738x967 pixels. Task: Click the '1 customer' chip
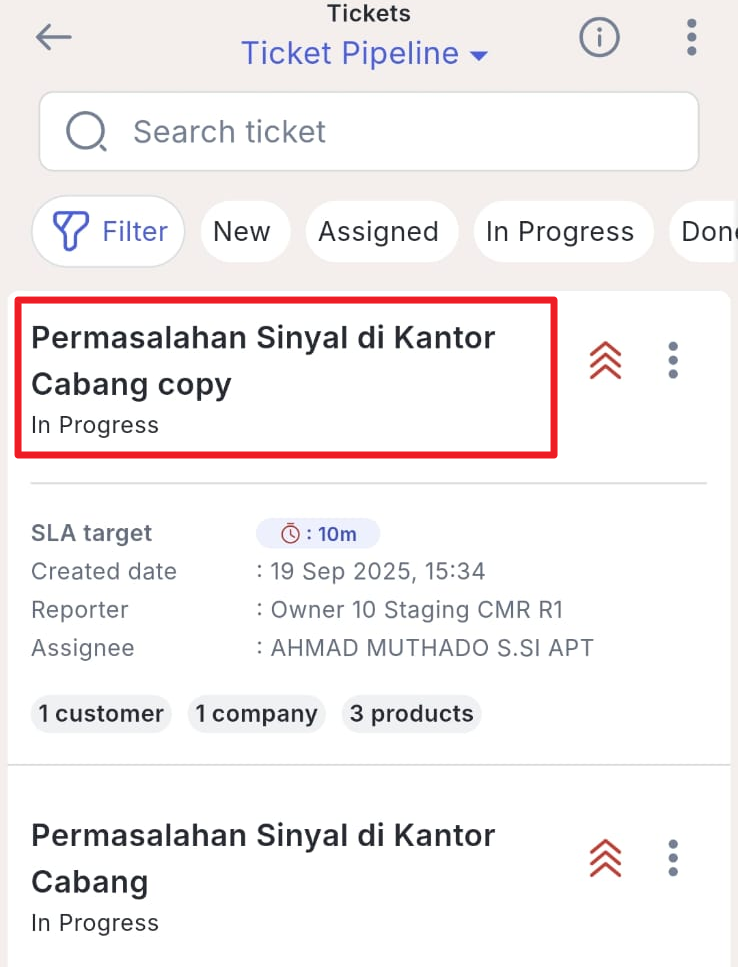click(x=101, y=714)
